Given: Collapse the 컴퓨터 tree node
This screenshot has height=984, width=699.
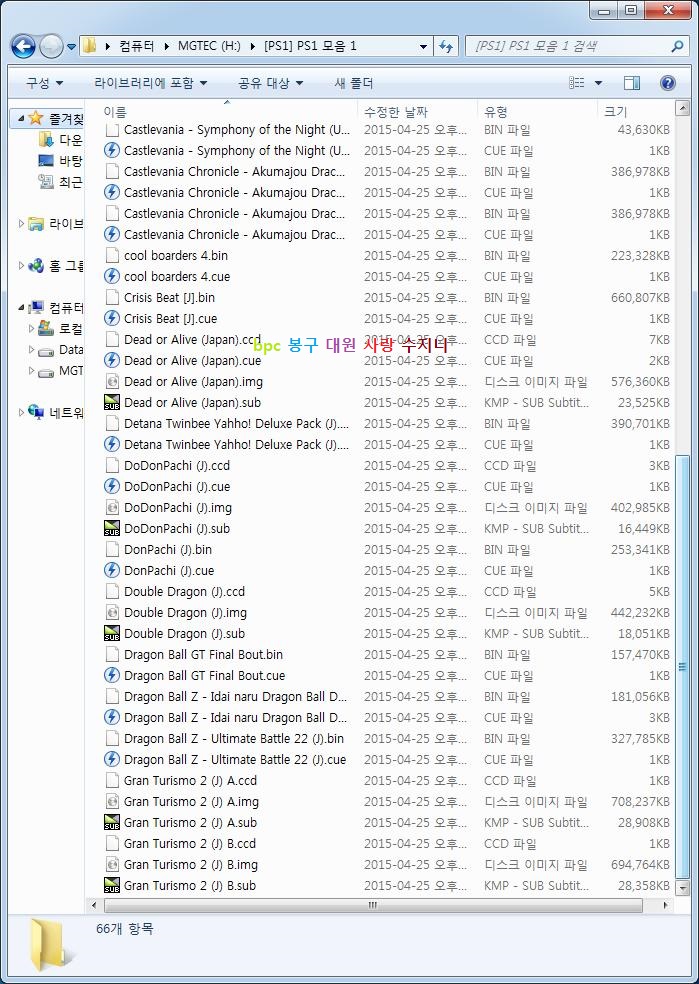Looking at the screenshot, I should coord(21,308).
